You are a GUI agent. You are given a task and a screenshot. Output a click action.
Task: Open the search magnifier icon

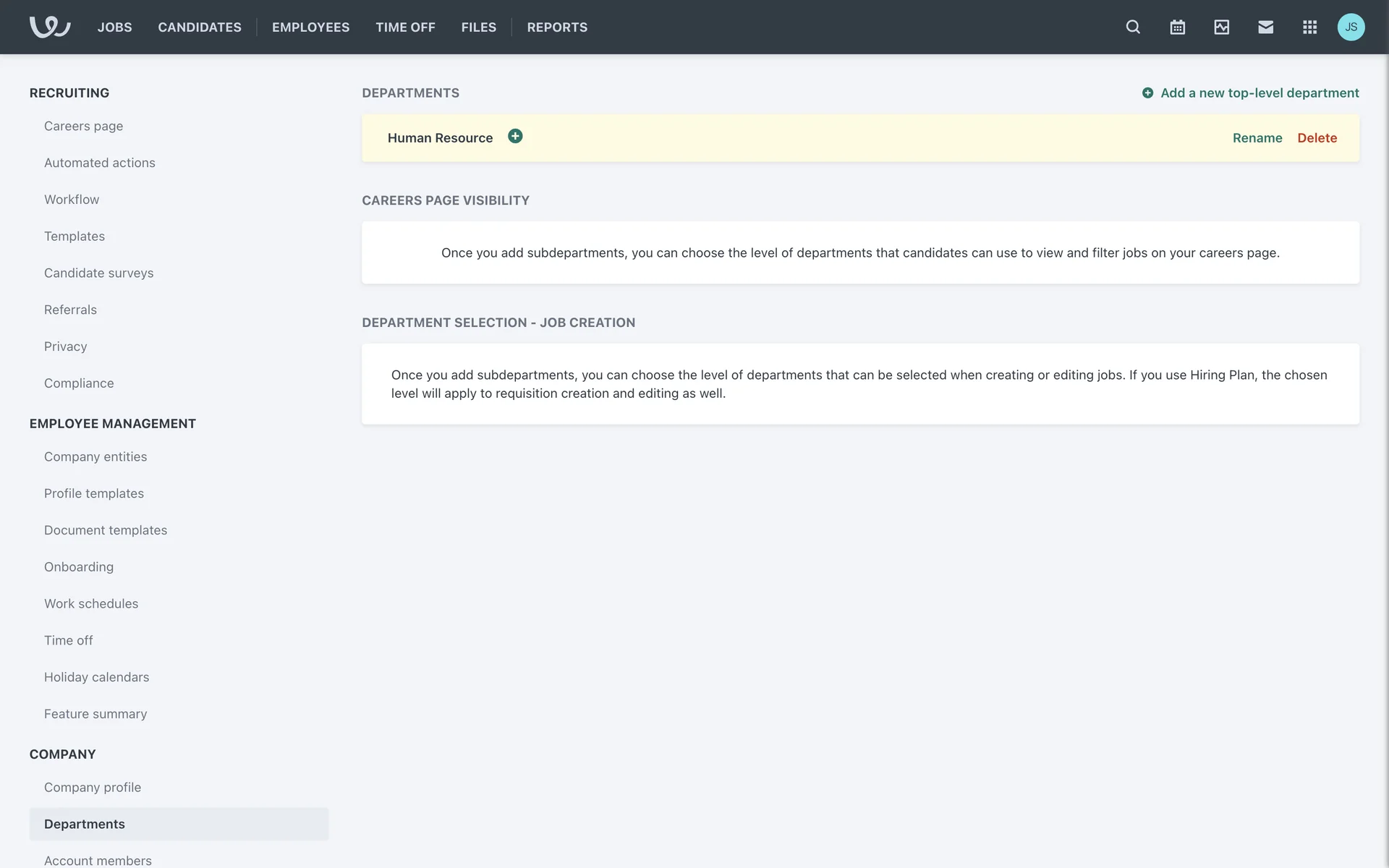[1133, 27]
